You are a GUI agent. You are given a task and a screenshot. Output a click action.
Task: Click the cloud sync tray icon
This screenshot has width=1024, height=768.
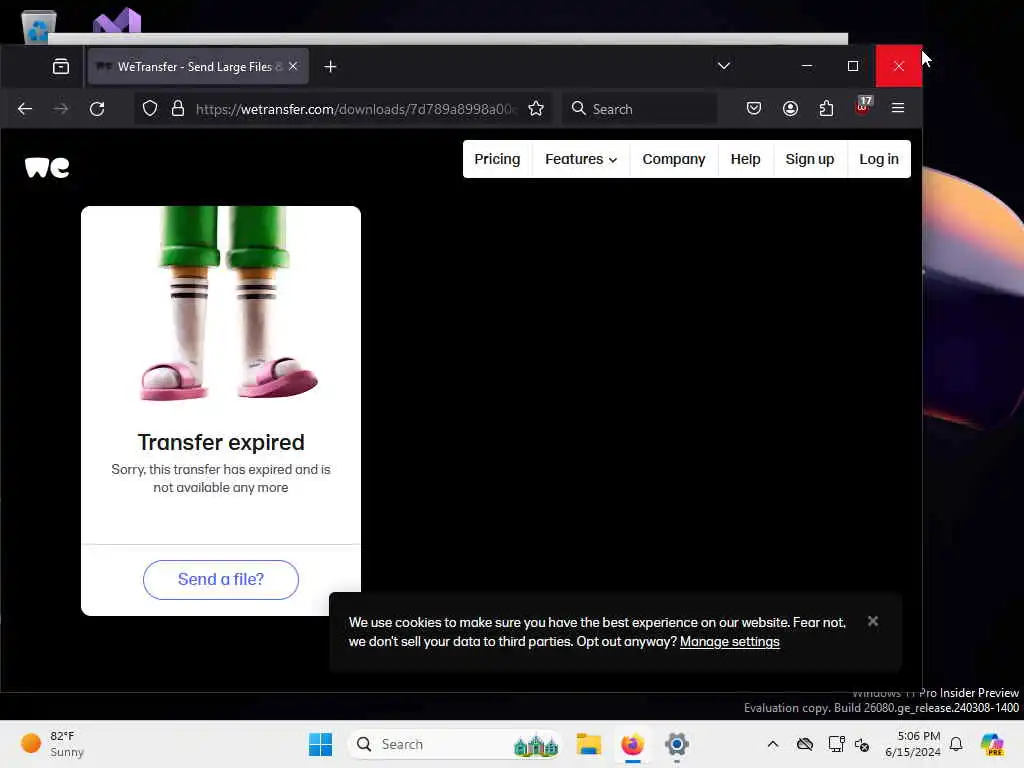(805, 744)
